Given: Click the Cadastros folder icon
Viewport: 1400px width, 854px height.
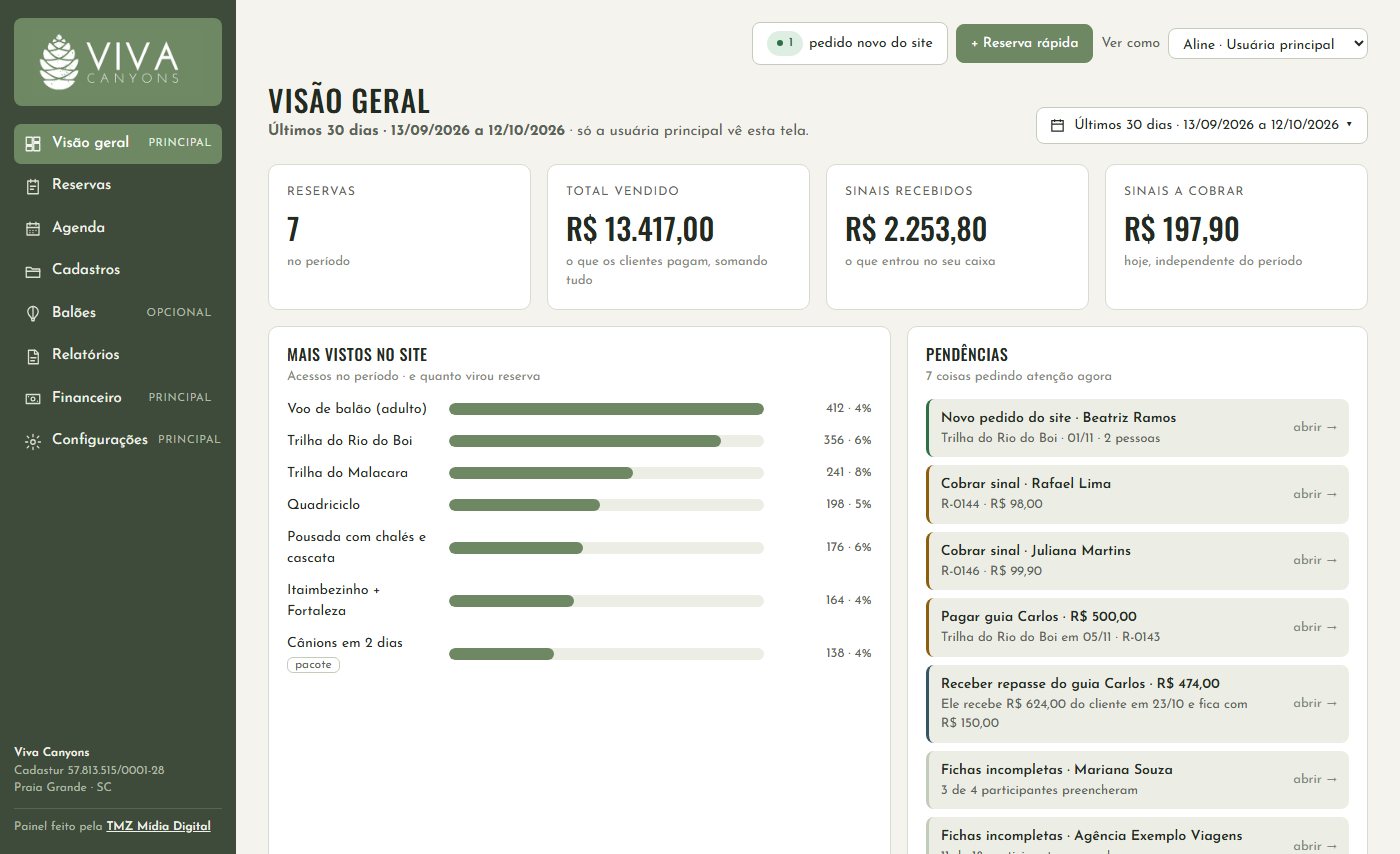Looking at the screenshot, I should coord(33,271).
